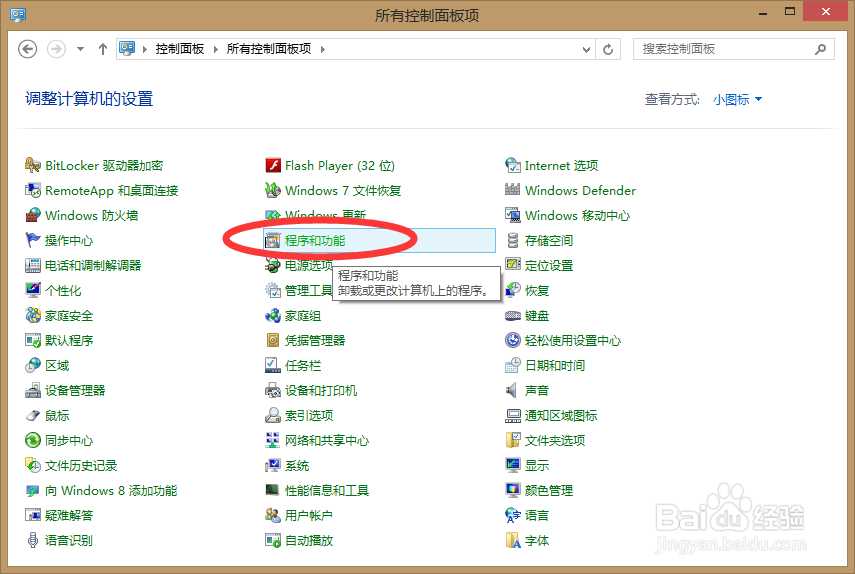
Task: Open the 声音 speaker icon
Action: pyautogui.click(x=513, y=390)
